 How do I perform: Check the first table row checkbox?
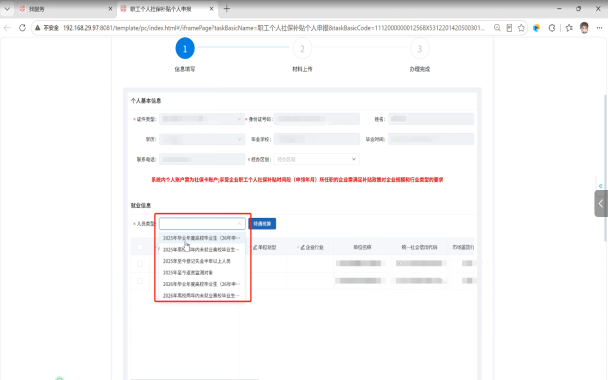pos(140,264)
